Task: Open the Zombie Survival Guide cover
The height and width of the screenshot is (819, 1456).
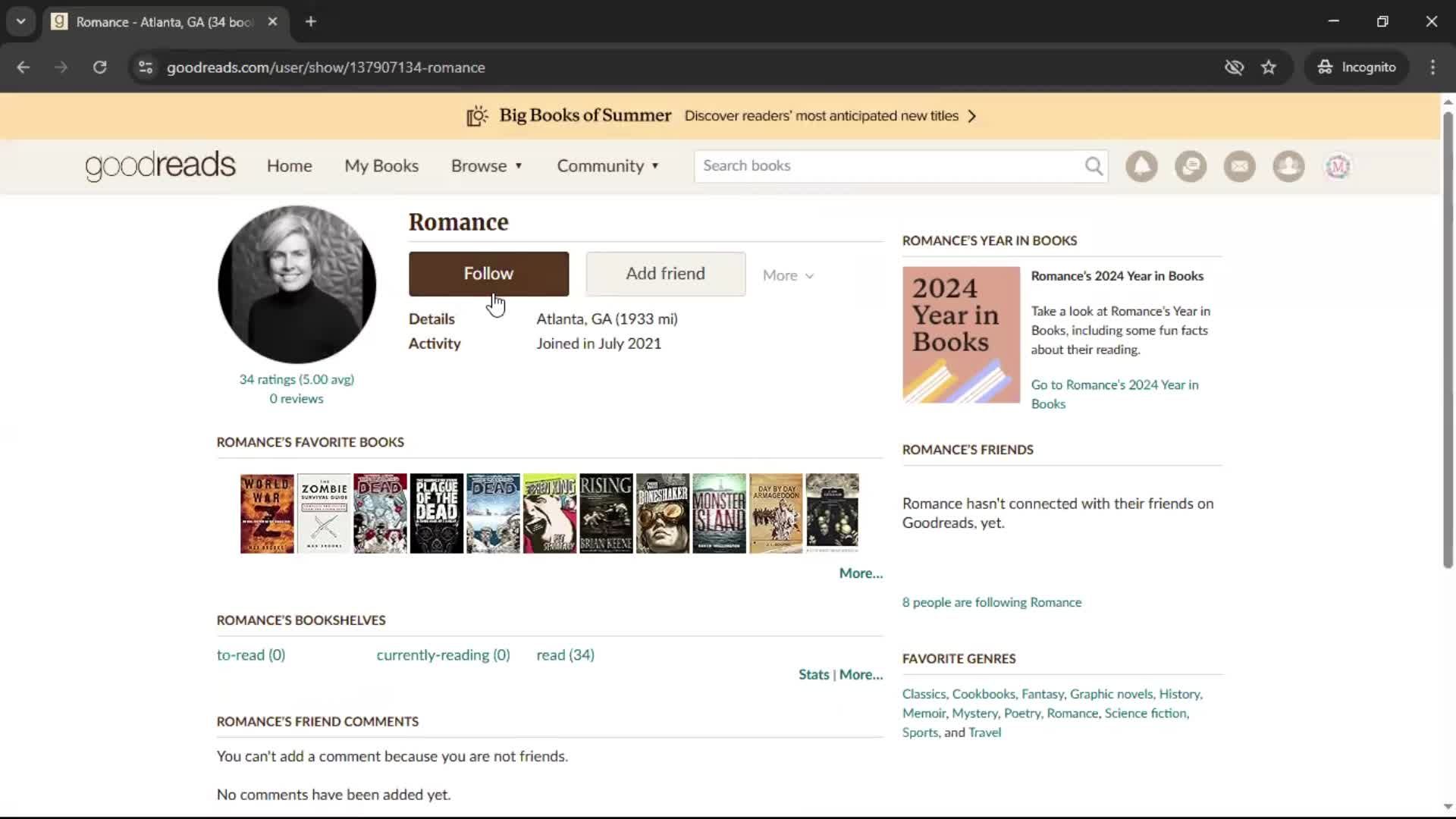Action: (x=324, y=513)
